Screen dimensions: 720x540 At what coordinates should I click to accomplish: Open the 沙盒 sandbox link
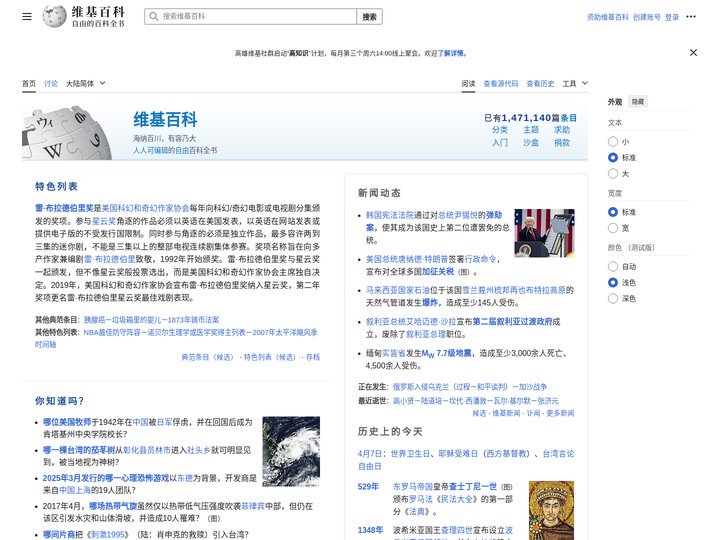(x=531, y=143)
